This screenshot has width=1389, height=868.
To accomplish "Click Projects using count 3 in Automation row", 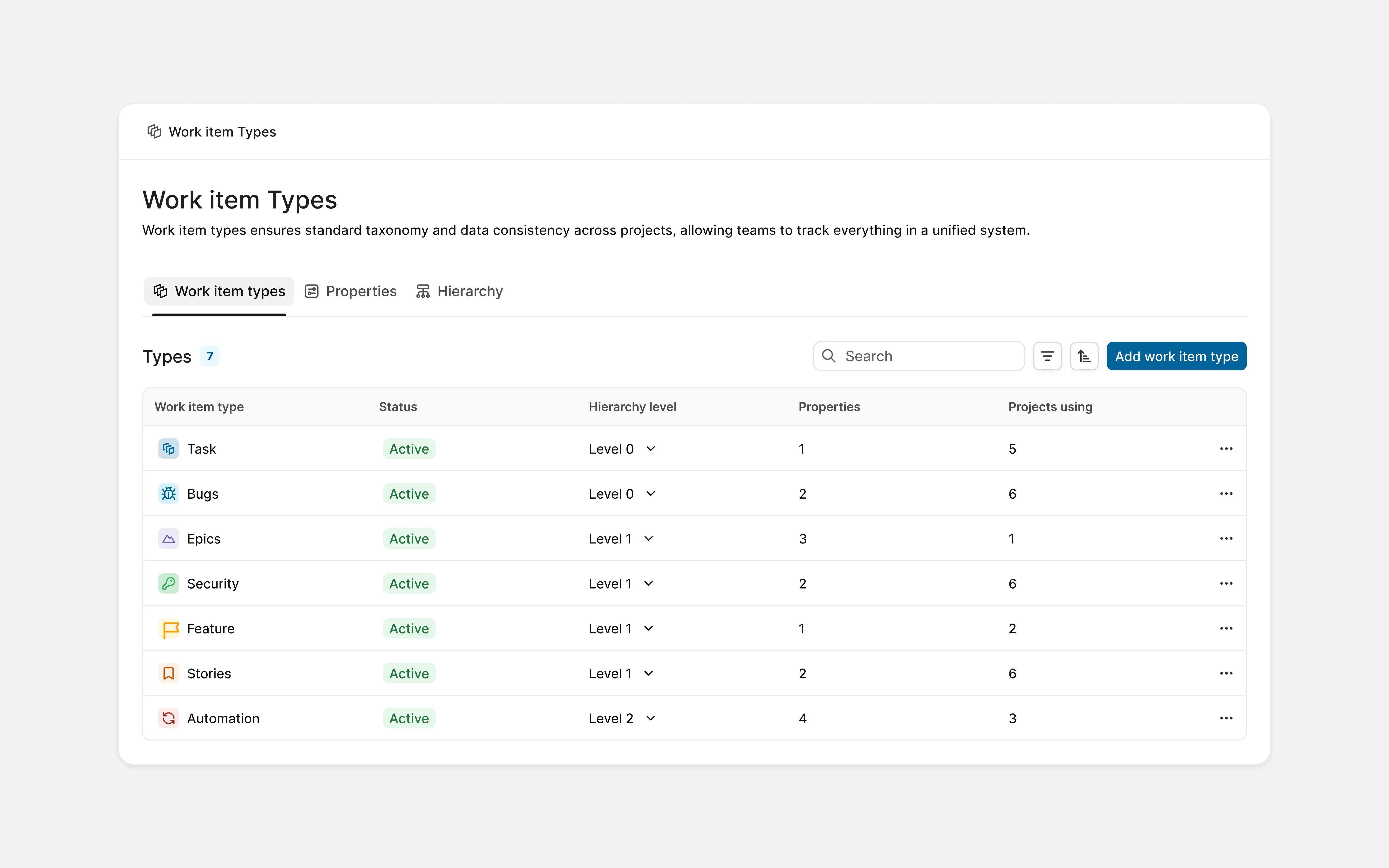I will click(x=1013, y=719).
